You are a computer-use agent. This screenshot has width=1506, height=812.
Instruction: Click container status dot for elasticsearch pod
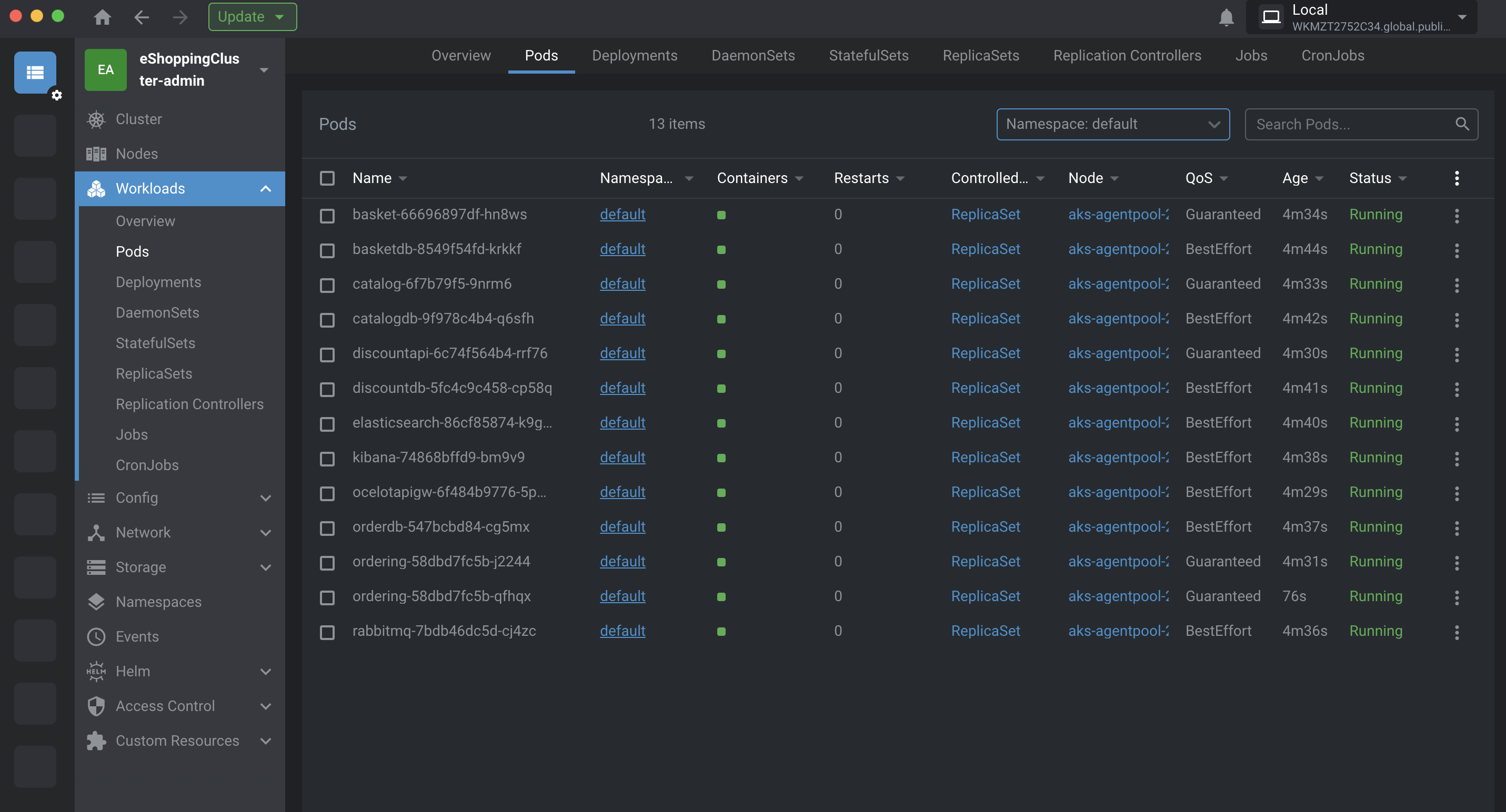pyautogui.click(x=721, y=423)
